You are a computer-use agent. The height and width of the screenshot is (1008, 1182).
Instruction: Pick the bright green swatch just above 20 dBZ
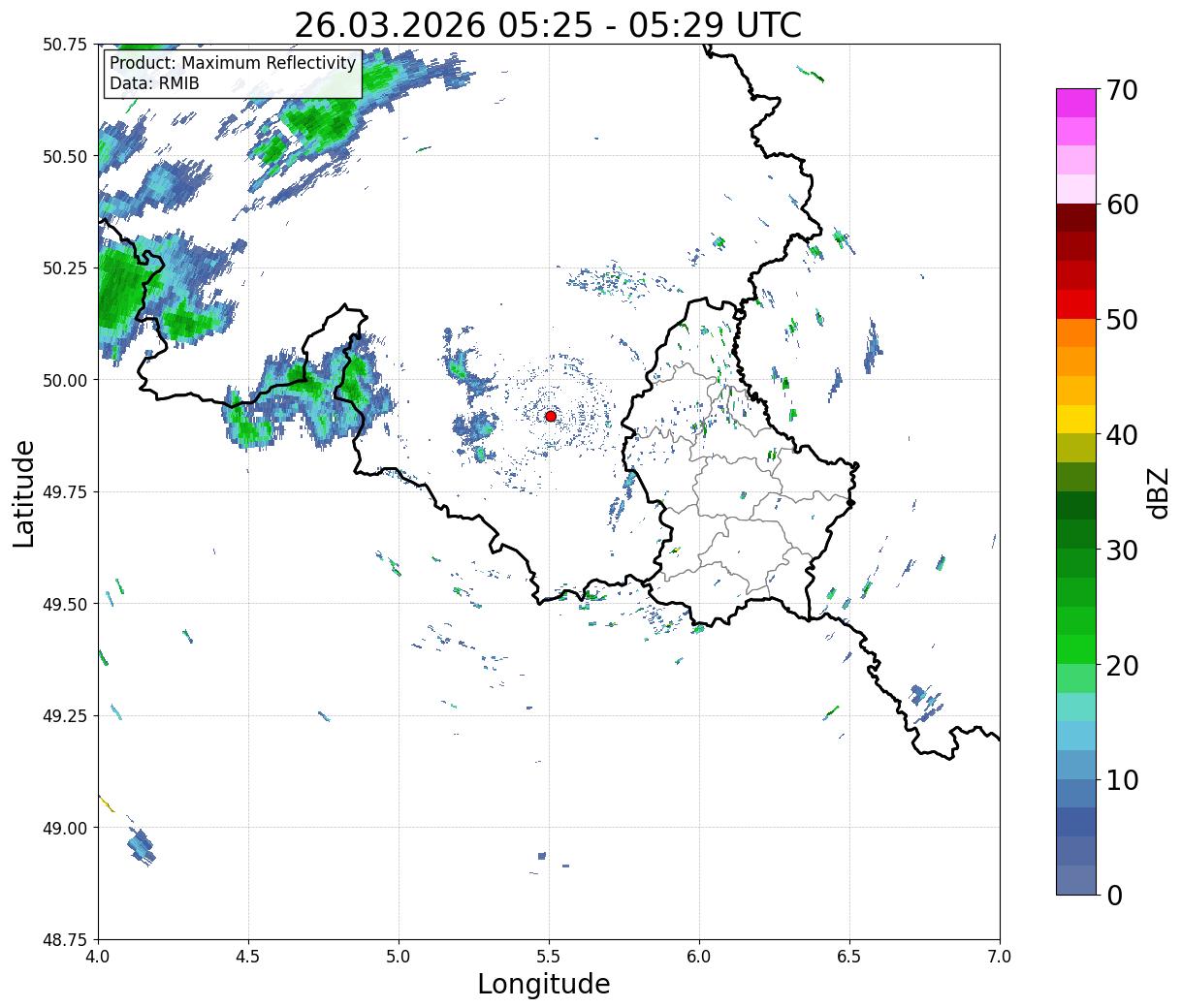click(1076, 649)
